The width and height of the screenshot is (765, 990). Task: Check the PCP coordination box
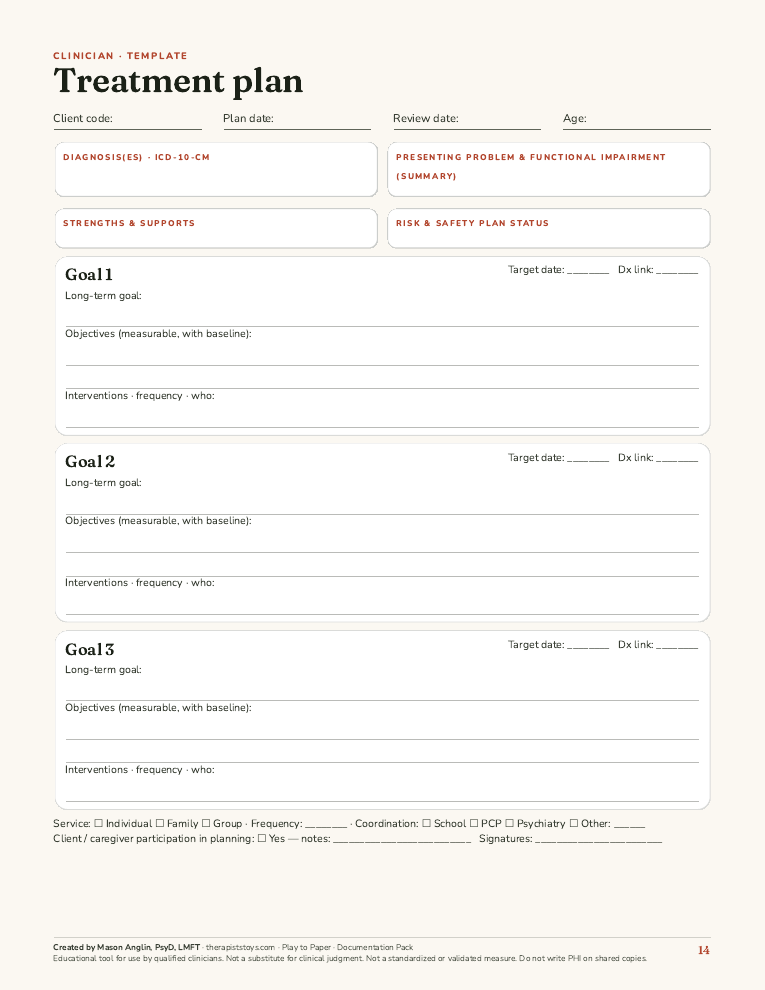click(474, 823)
